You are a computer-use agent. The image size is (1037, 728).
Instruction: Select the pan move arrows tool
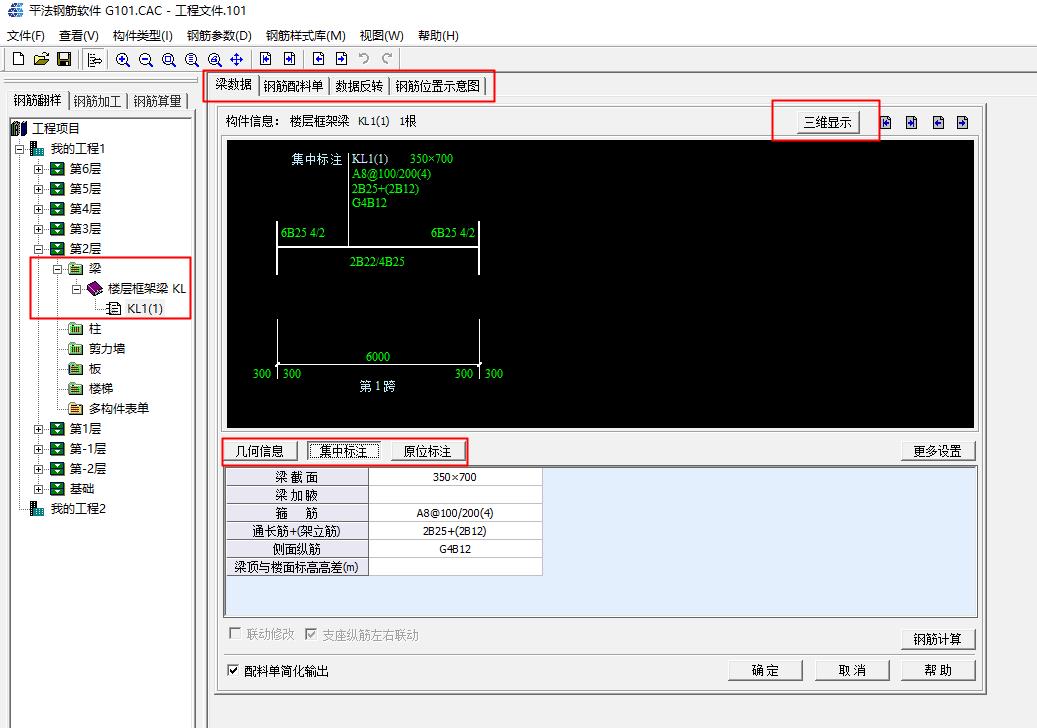(x=237, y=60)
